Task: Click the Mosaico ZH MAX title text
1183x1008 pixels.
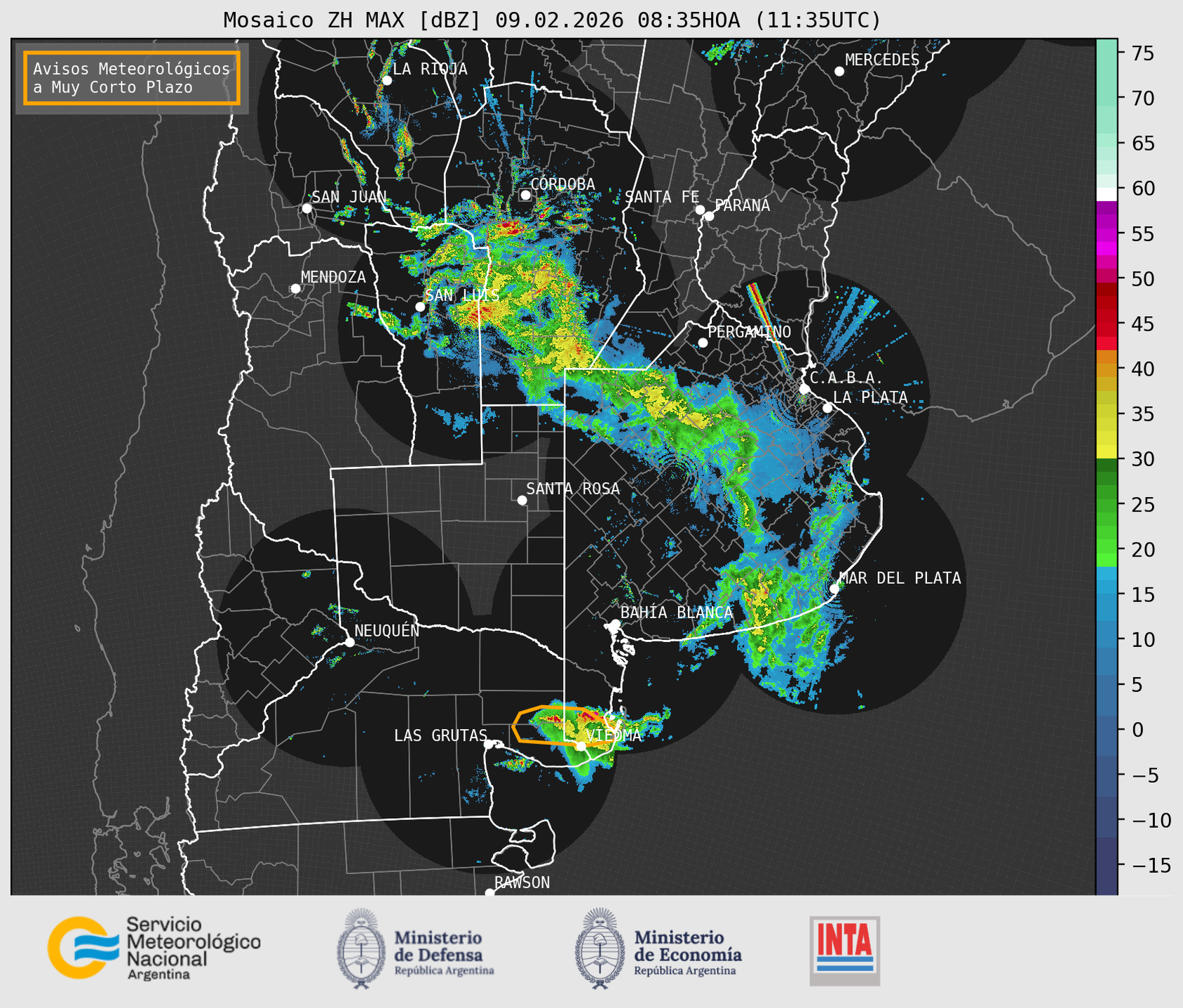Action: (551, 20)
